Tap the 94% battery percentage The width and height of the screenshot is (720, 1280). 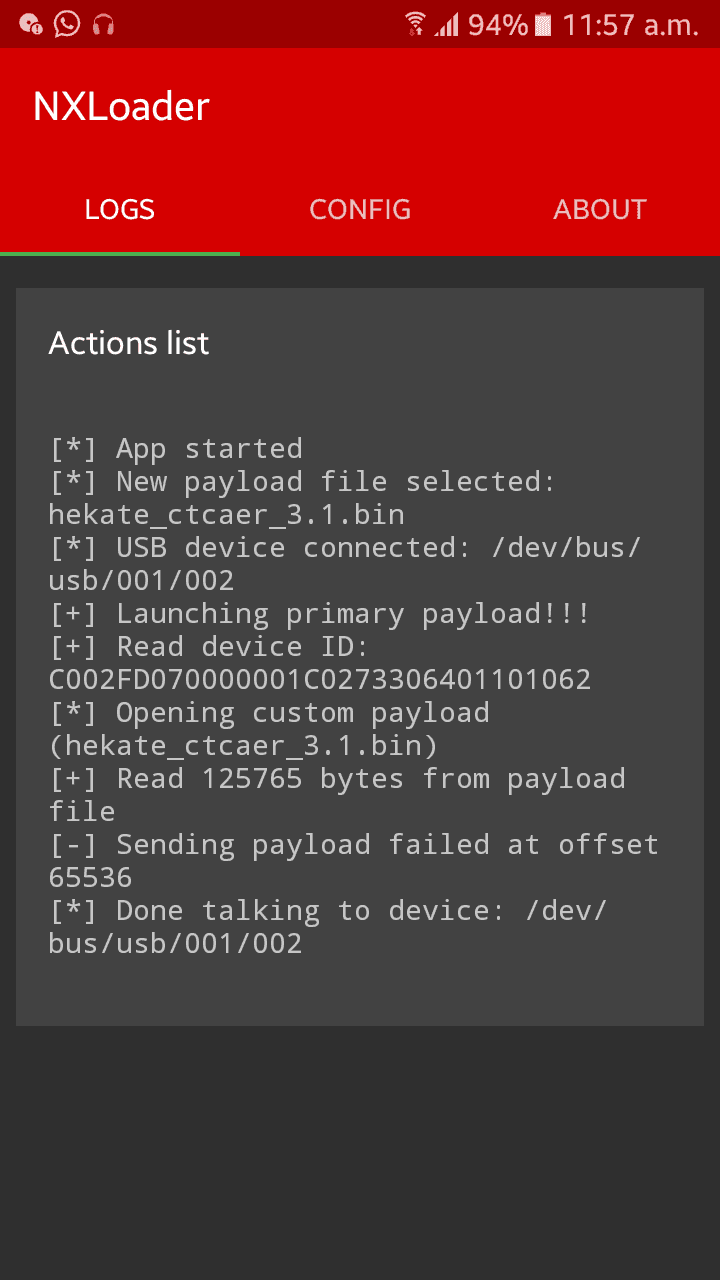[497, 24]
